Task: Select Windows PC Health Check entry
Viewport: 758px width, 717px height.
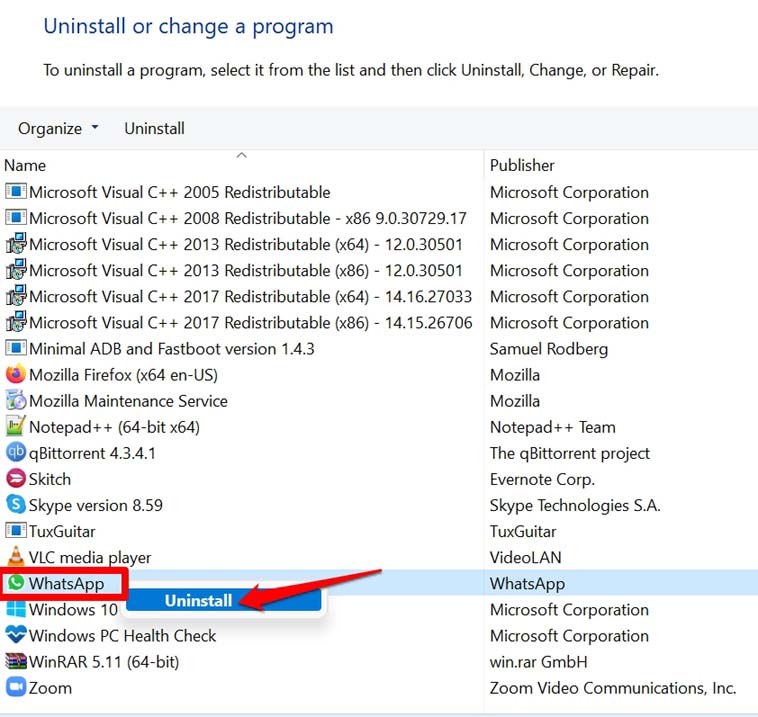Action: tap(122, 636)
